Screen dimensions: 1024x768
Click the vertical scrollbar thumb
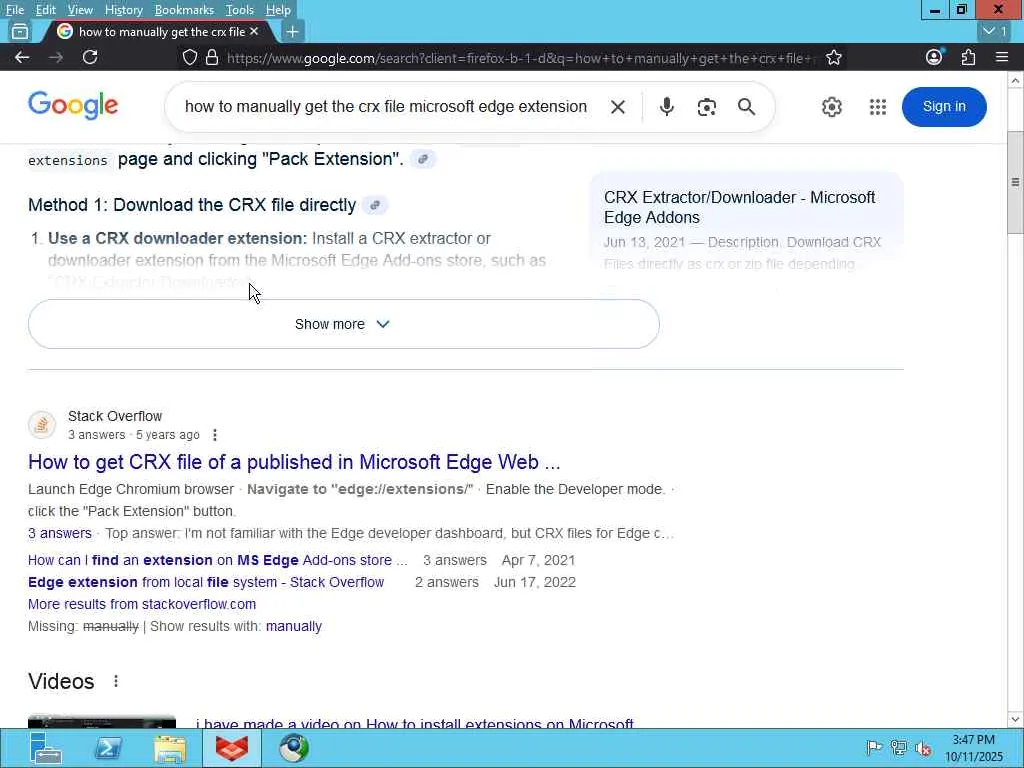pos(1015,182)
